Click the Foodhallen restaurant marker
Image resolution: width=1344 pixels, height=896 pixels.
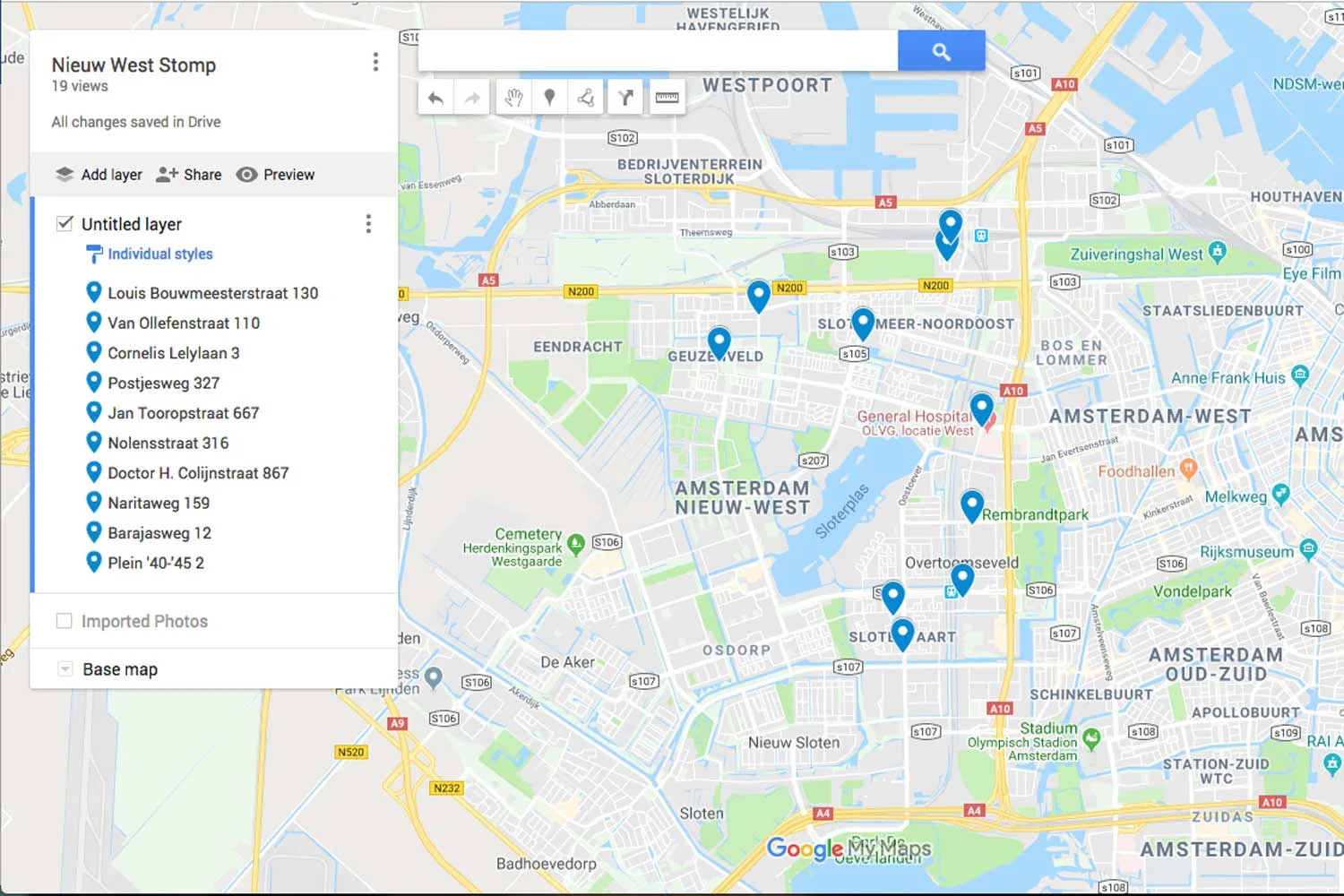[x=1188, y=469]
